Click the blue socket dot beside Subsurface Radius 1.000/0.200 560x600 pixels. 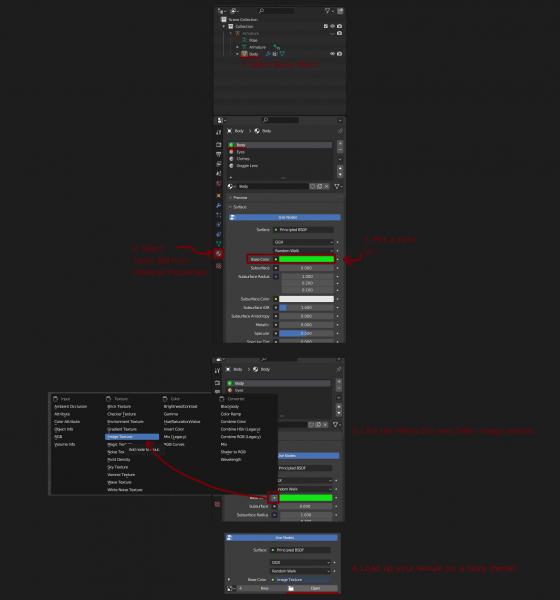[x=276, y=277]
